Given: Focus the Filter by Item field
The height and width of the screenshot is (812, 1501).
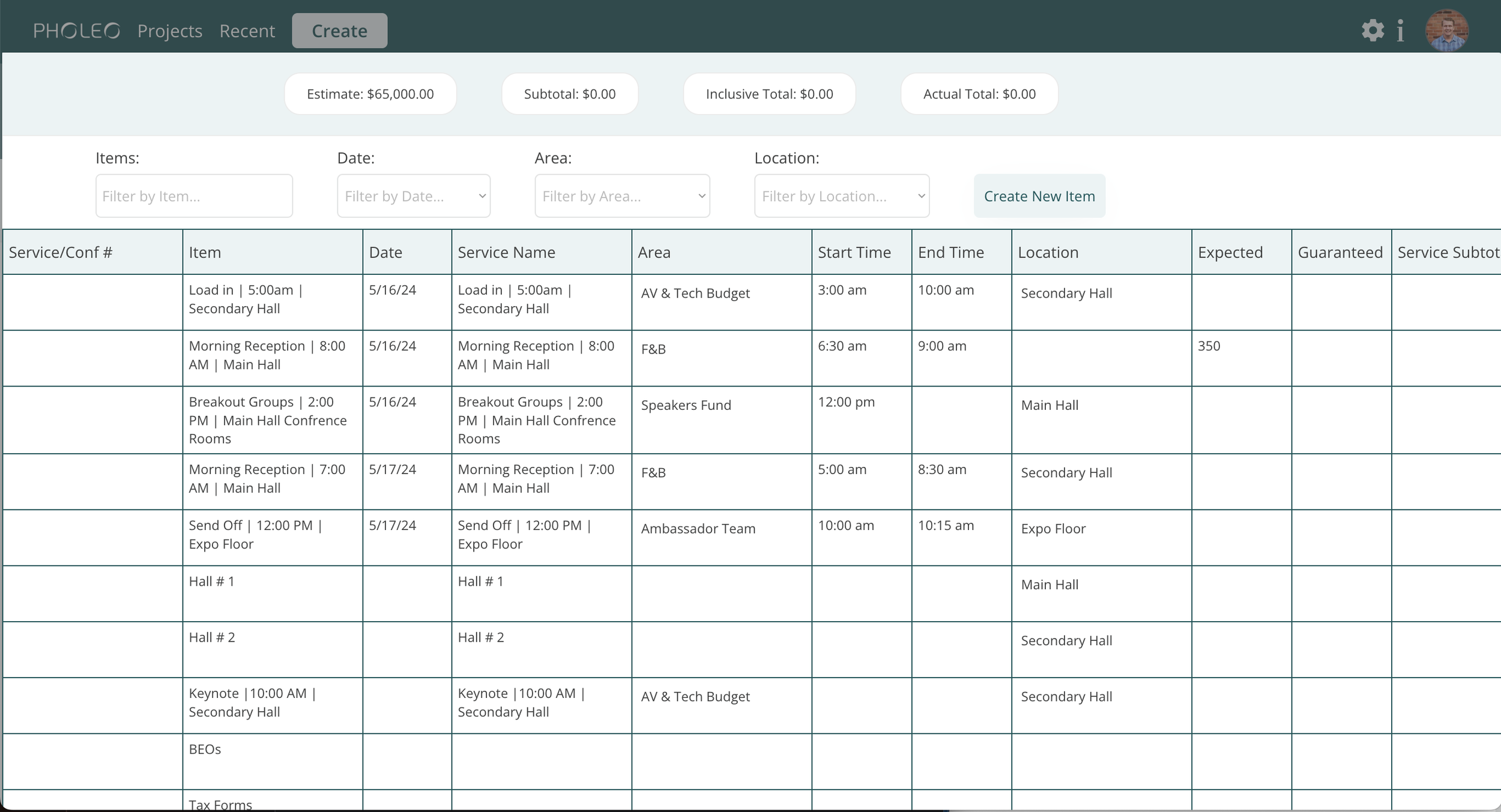Looking at the screenshot, I should click(x=194, y=196).
